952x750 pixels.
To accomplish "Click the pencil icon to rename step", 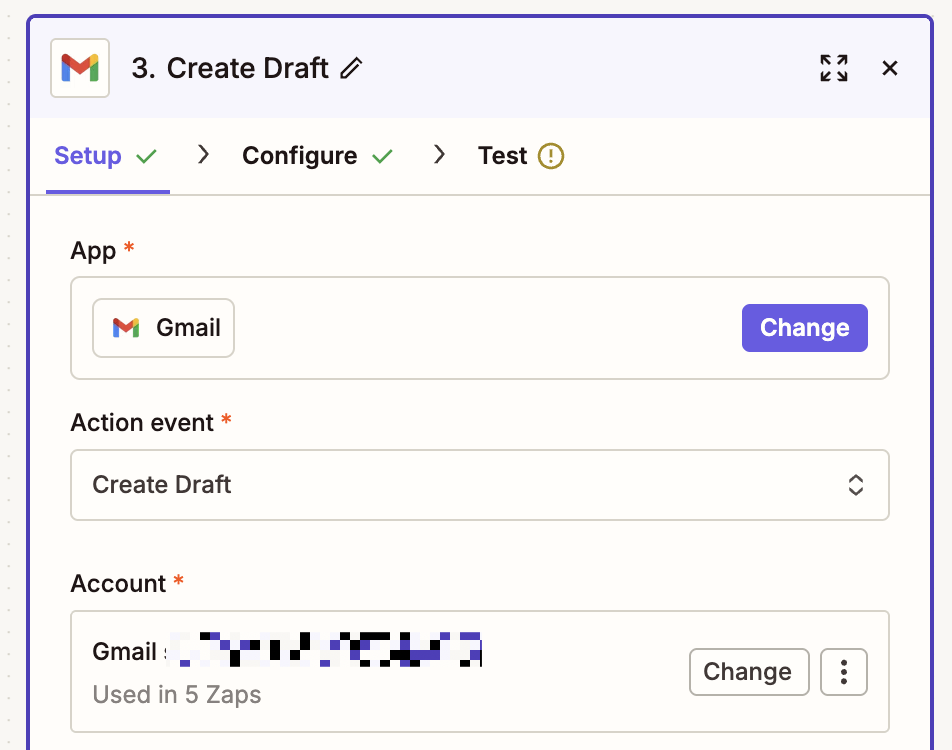I will [351, 68].
